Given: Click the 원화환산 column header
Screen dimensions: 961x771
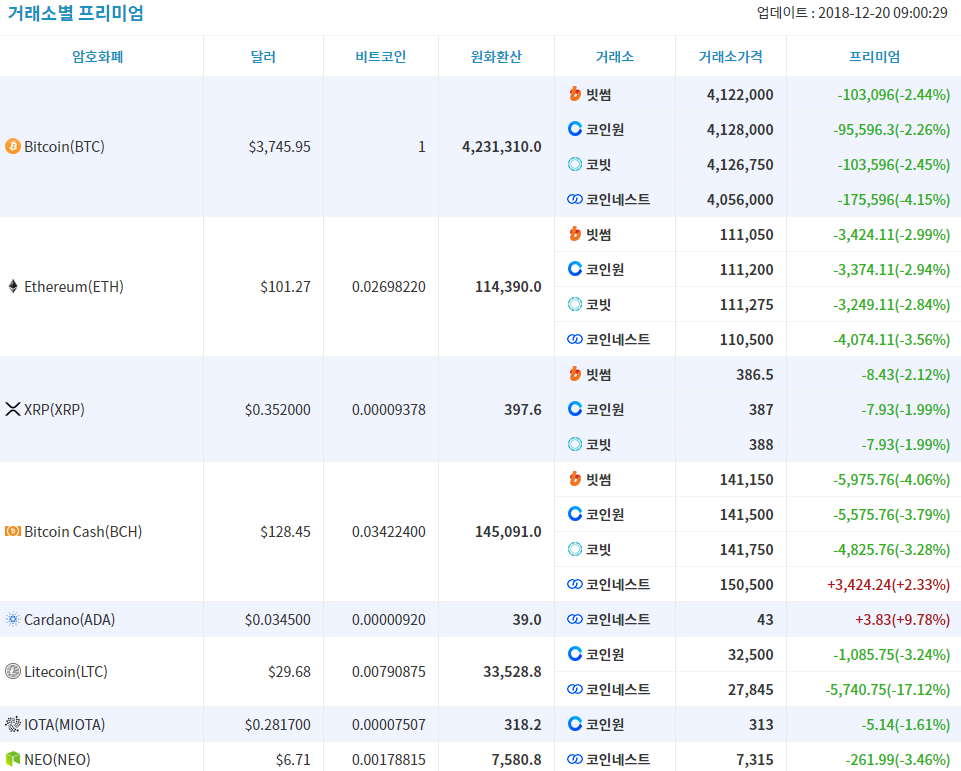Looking at the screenshot, I should point(496,56).
